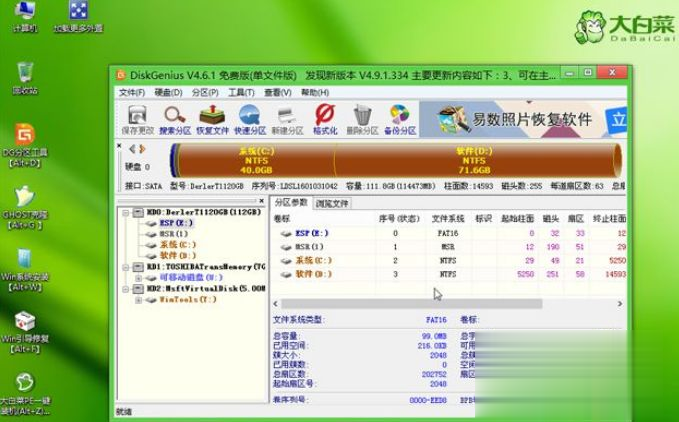Image resolution: width=679 pixels, height=422 pixels.
Task: Open the 查看(V) menu
Action: 278,93
